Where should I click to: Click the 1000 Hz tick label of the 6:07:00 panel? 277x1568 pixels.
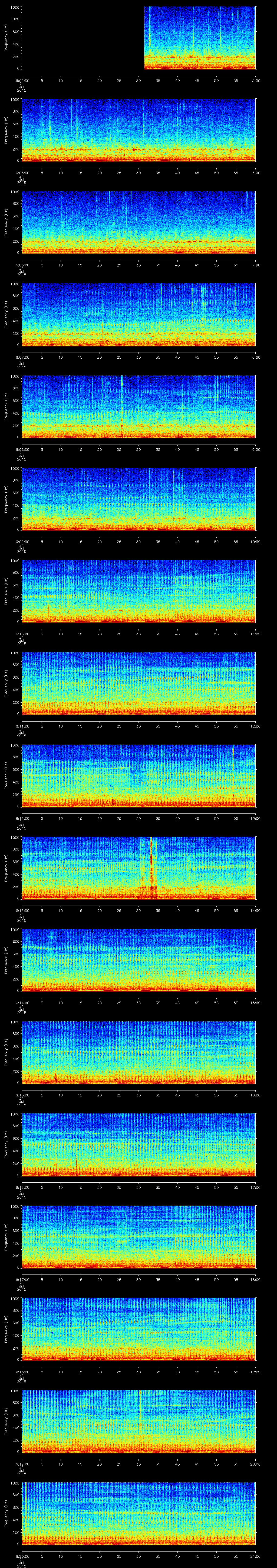click(x=15, y=284)
